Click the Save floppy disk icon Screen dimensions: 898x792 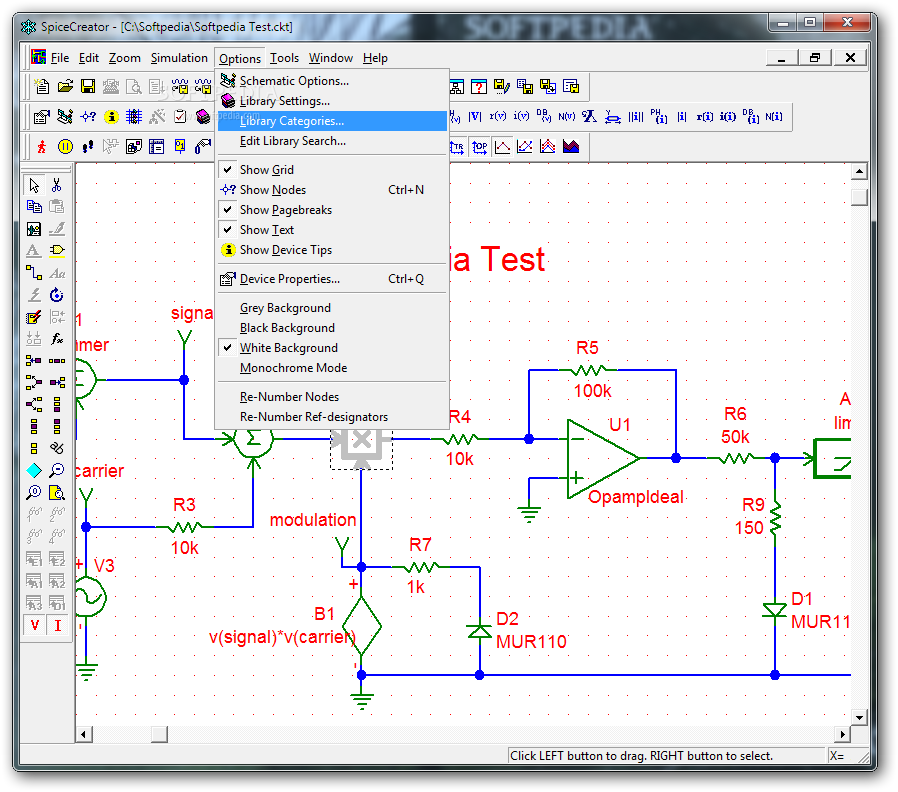(x=88, y=86)
